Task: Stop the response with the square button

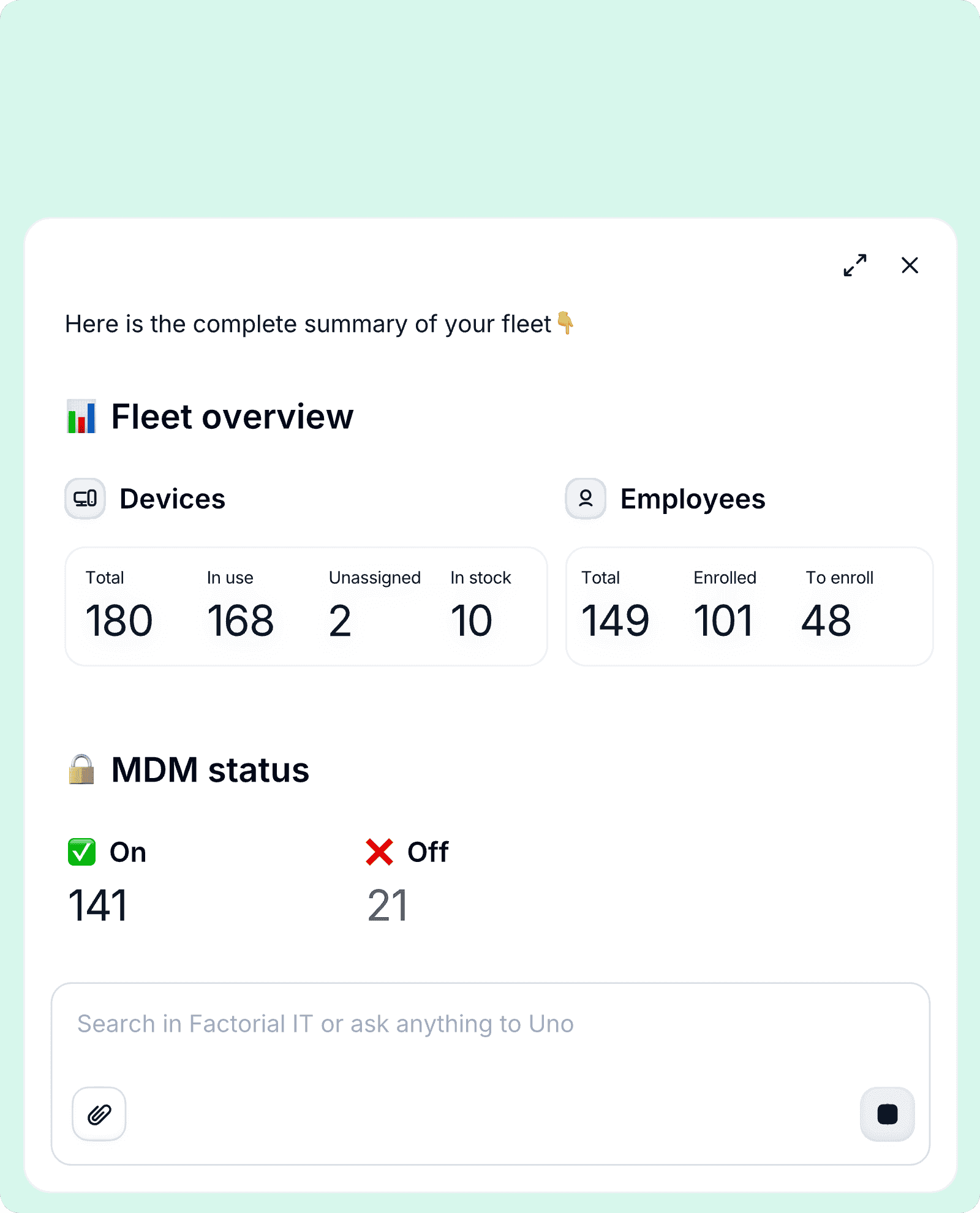Action: point(887,1114)
